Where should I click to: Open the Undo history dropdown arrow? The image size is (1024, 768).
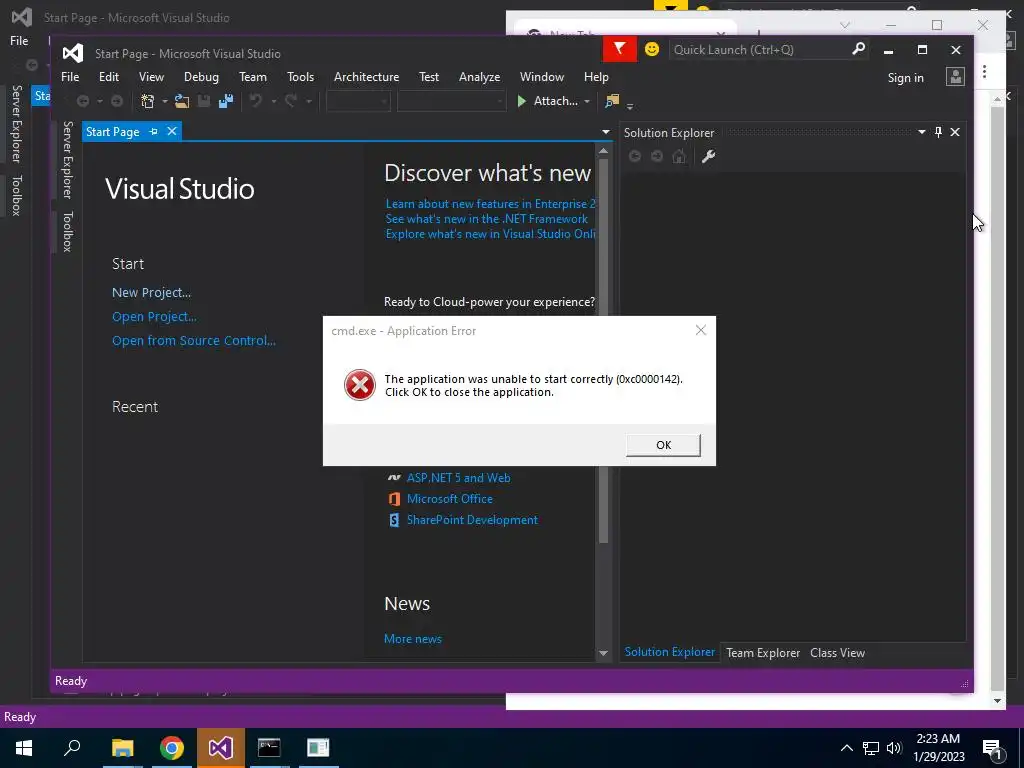click(x=274, y=102)
